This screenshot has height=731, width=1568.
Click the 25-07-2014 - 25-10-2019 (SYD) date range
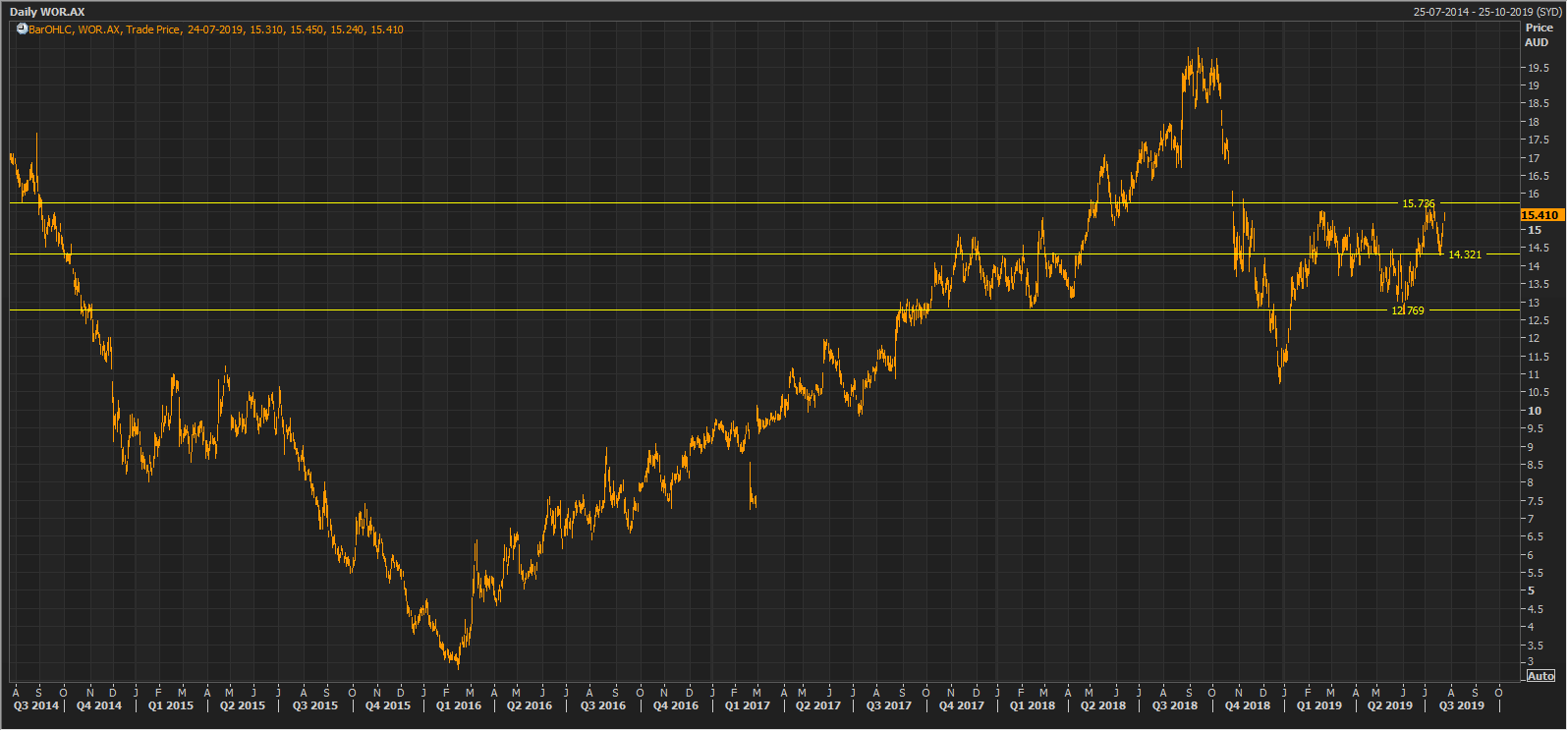click(x=1487, y=12)
